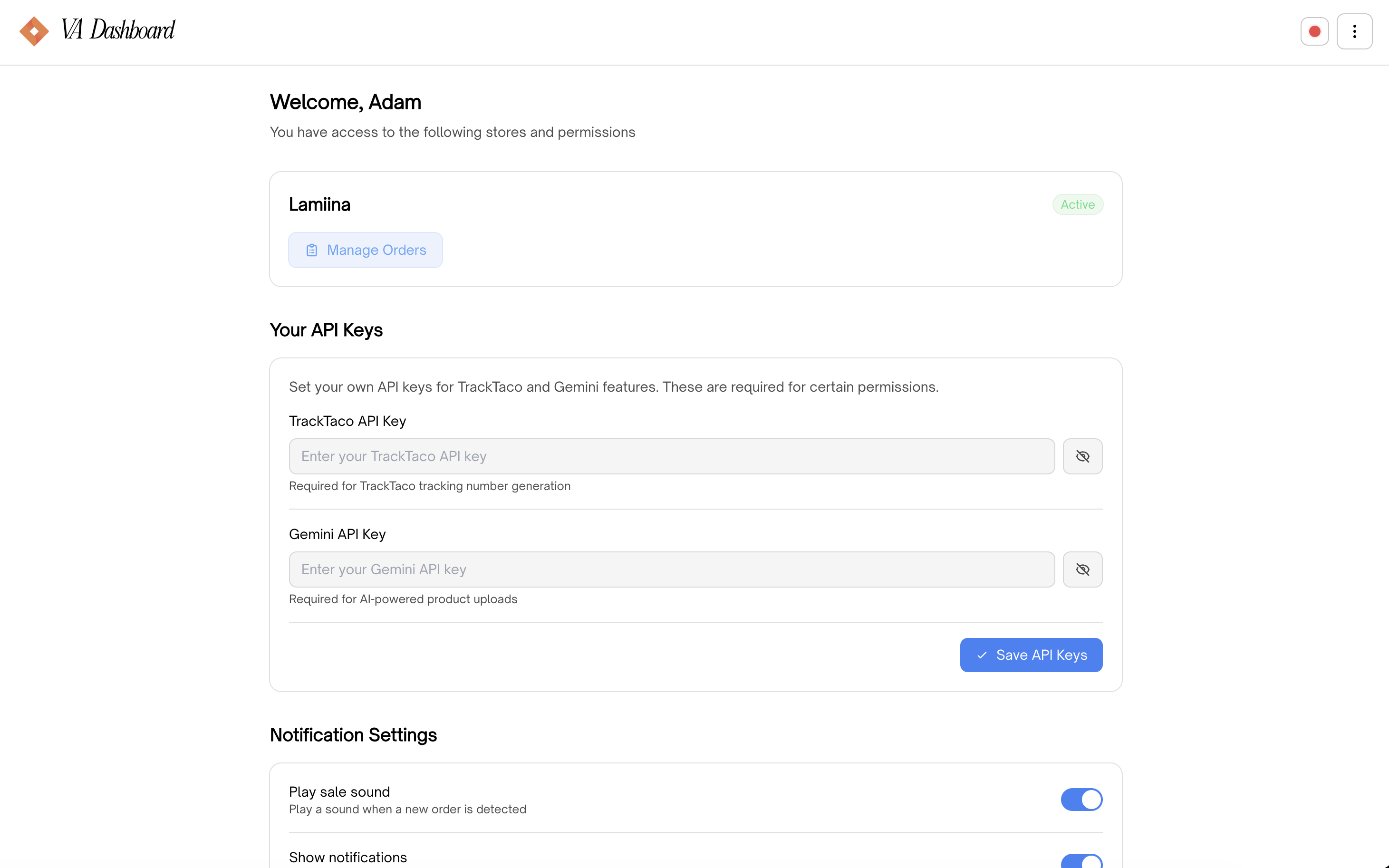Focus the TrackTaco API key input field
The height and width of the screenshot is (868, 1389).
coord(672,456)
